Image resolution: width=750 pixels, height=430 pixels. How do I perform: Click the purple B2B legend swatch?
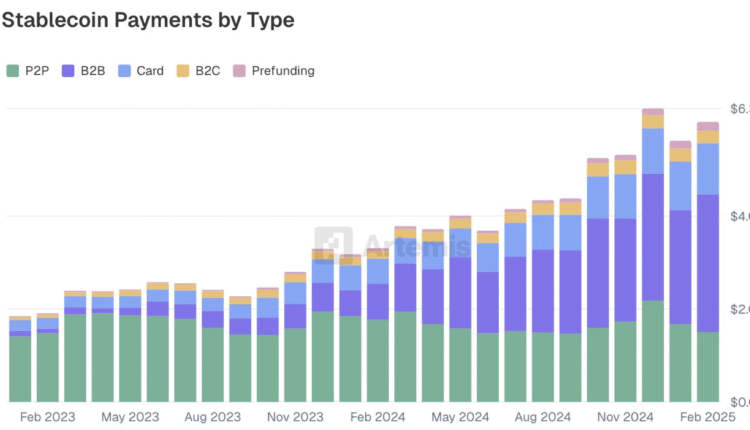click(68, 71)
